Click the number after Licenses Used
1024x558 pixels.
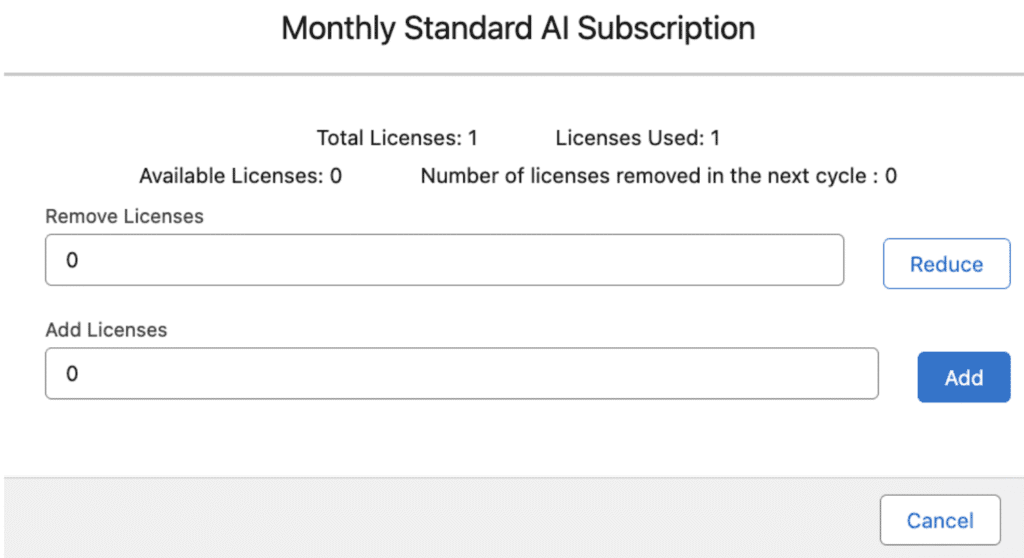point(715,138)
